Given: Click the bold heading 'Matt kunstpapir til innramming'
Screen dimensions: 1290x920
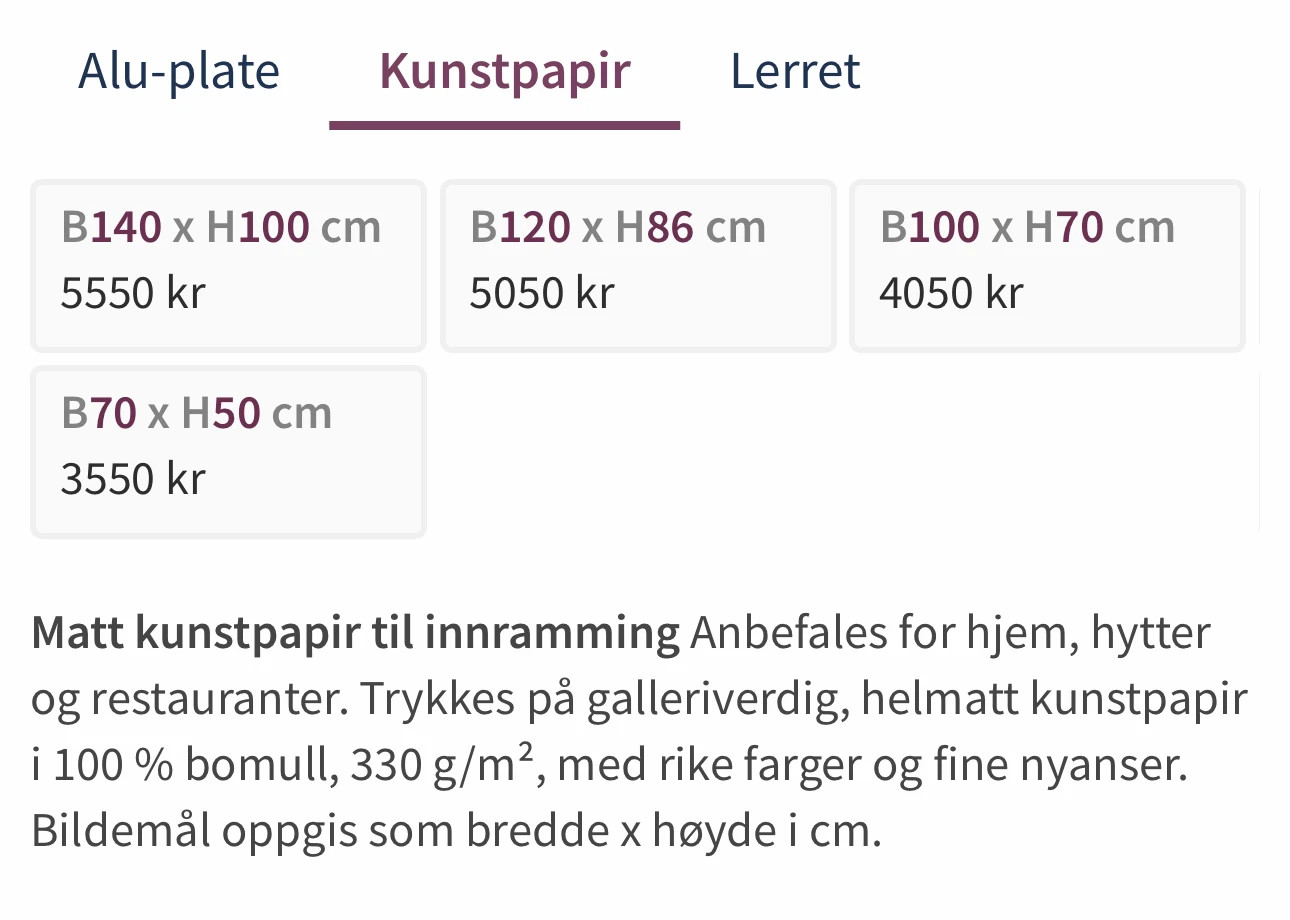Looking at the screenshot, I should click(x=355, y=633).
